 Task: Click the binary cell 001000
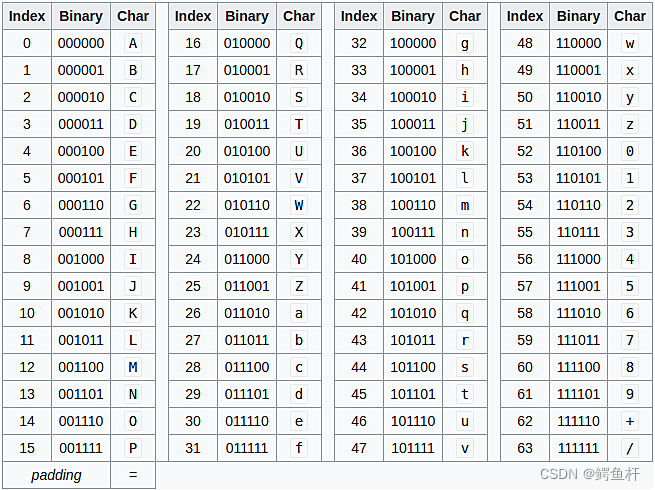81,259
